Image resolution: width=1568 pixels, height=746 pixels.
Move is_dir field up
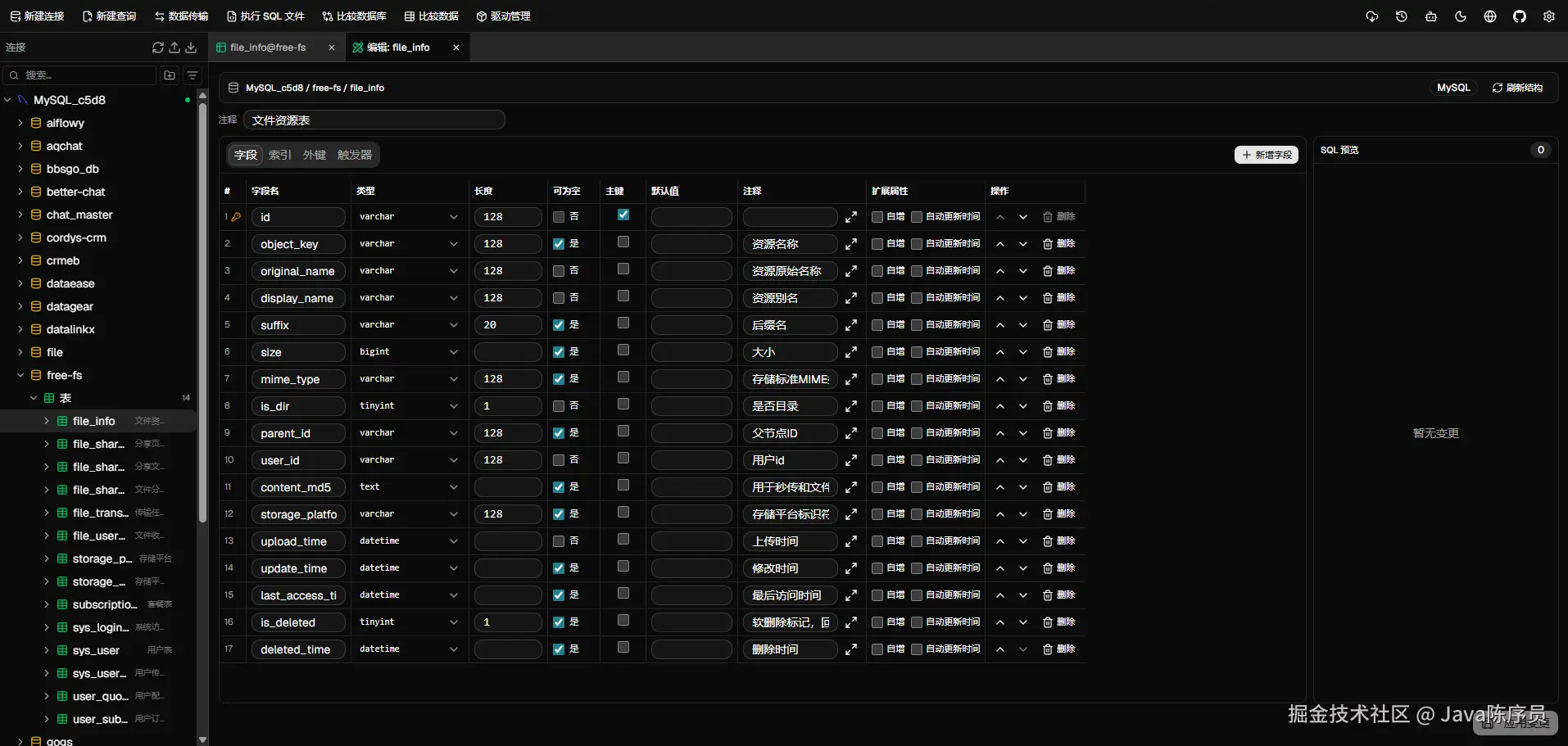[x=1000, y=406]
